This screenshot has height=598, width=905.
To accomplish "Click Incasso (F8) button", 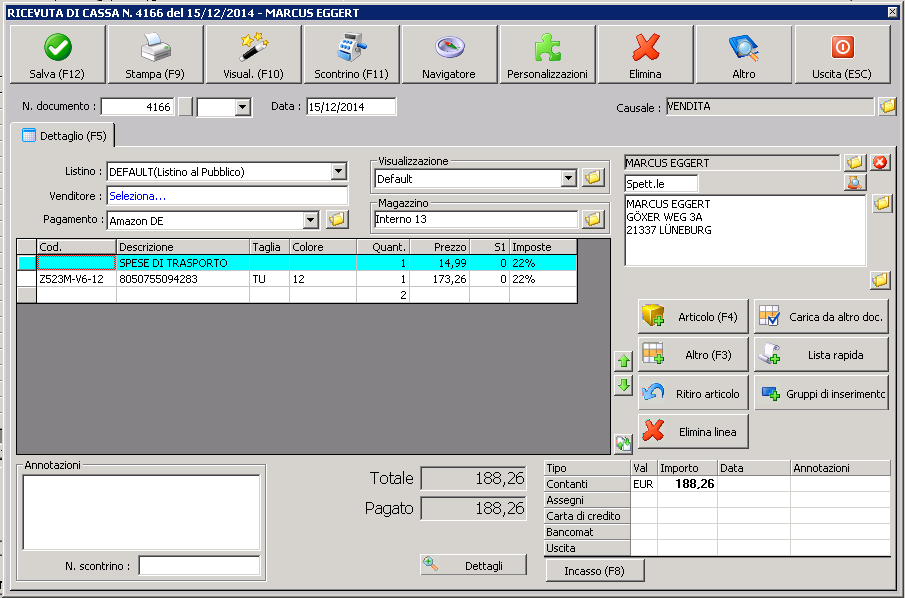I will [594, 570].
